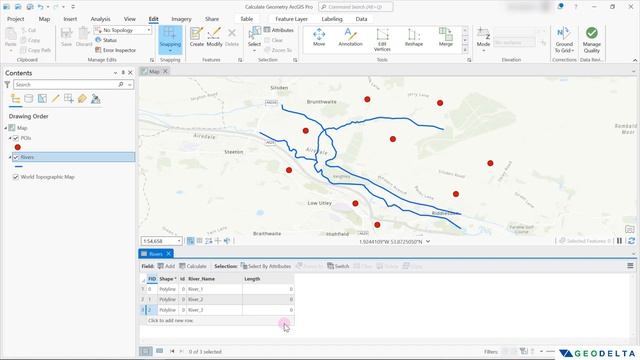This screenshot has width=640, height=360.
Task: Click the Command Search box
Action: coord(356,7)
